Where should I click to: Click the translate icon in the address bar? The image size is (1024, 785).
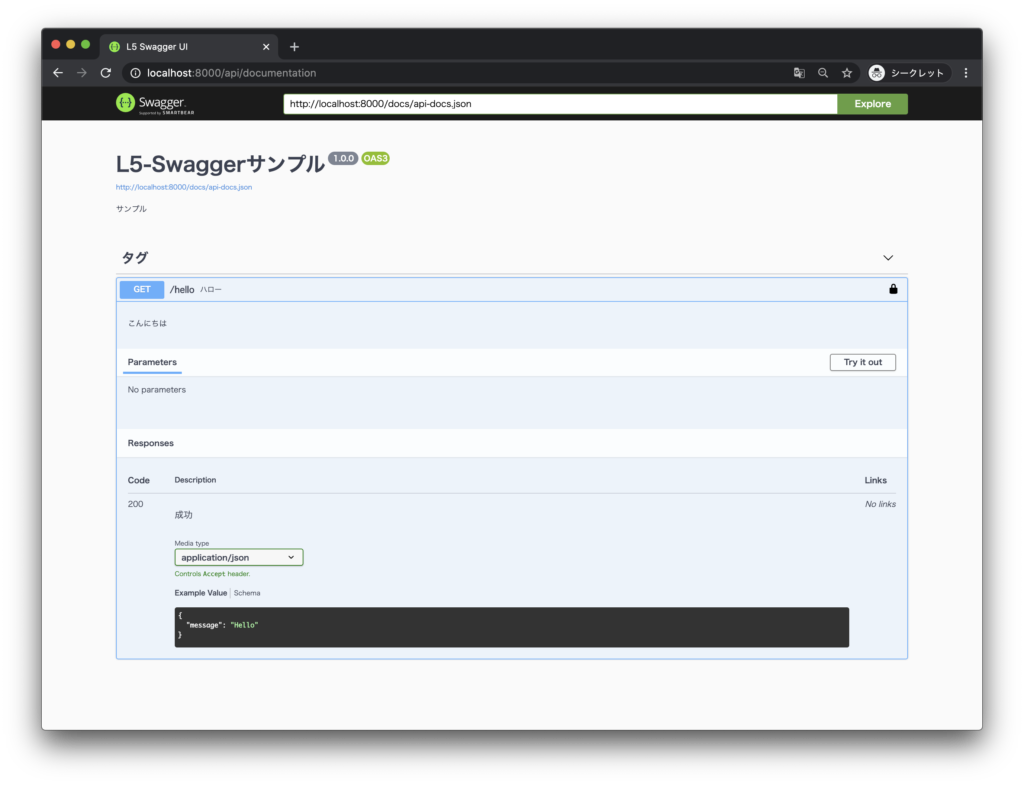point(798,72)
